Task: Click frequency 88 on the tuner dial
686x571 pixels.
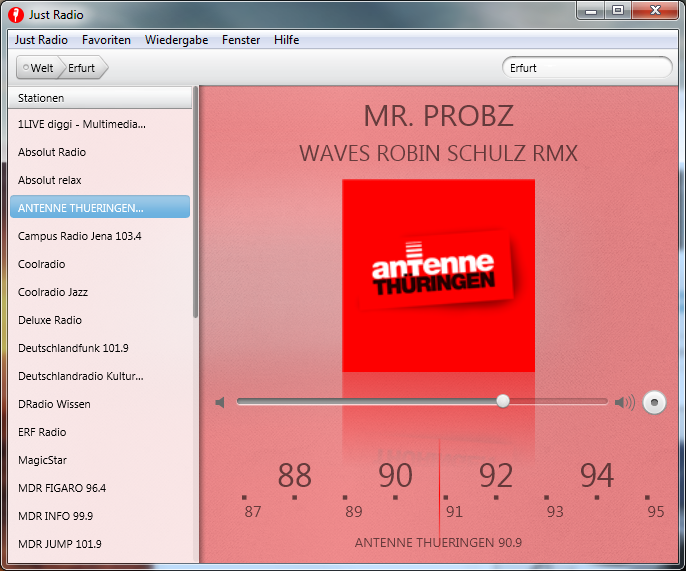Action: coord(294,476)
